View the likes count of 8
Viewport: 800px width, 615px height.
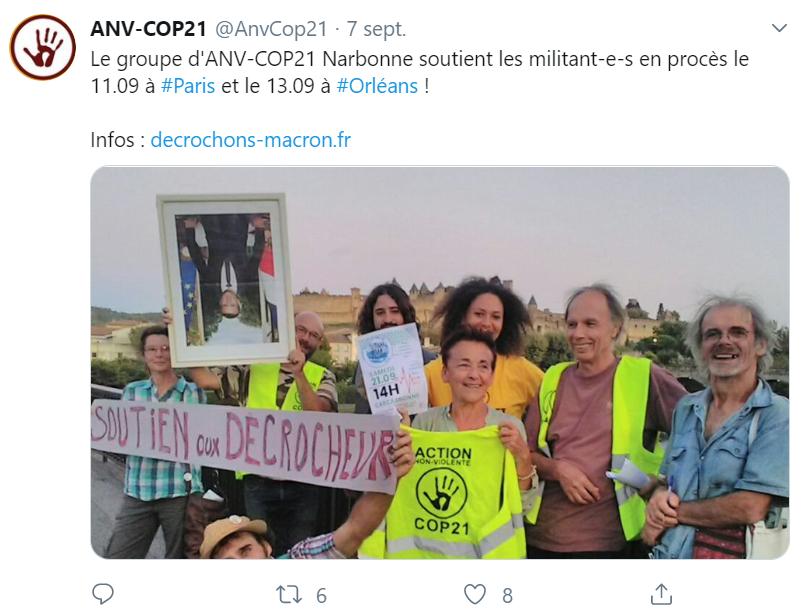(507, 596)
